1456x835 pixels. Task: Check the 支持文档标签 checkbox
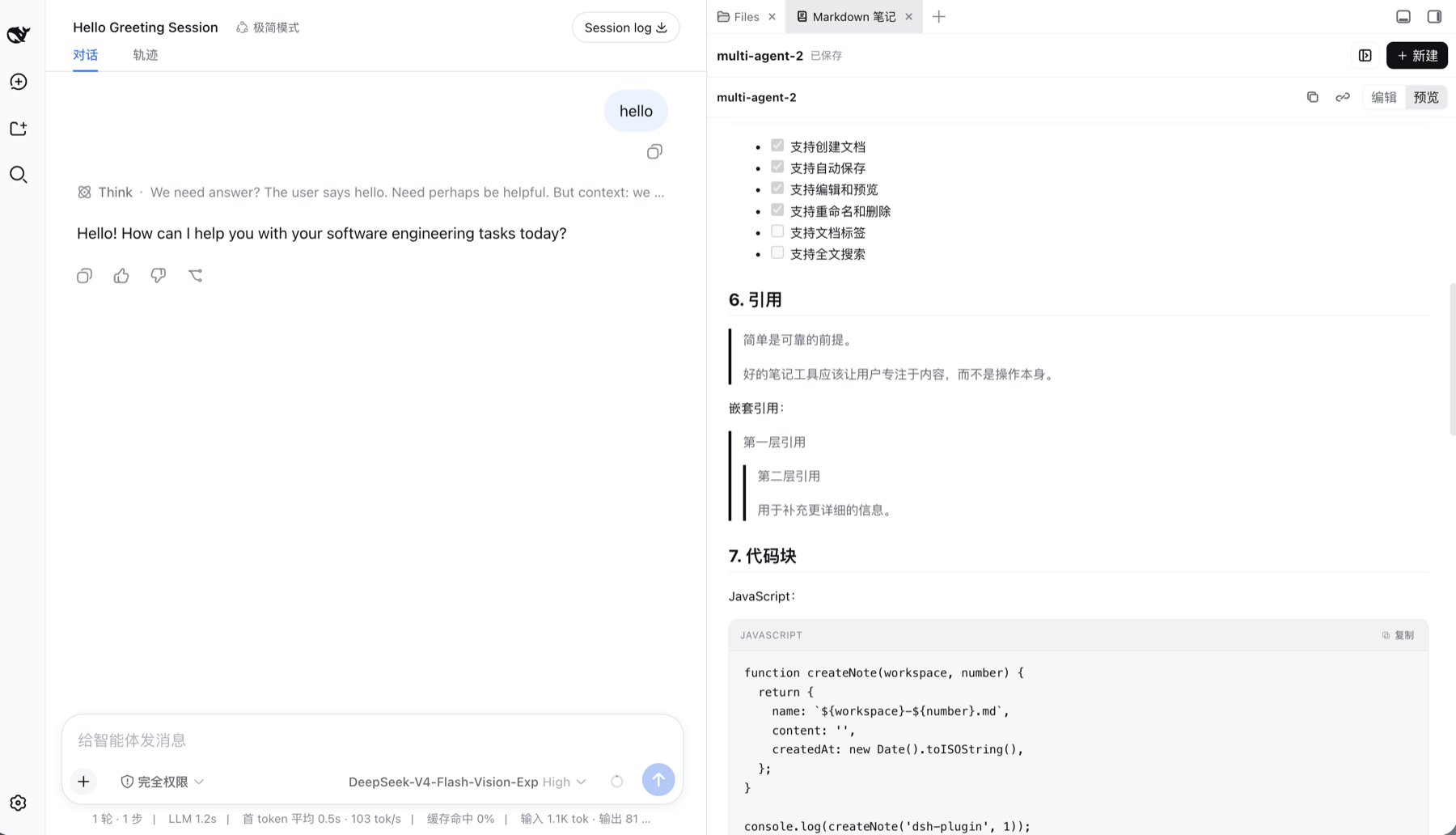coord(777,231)
